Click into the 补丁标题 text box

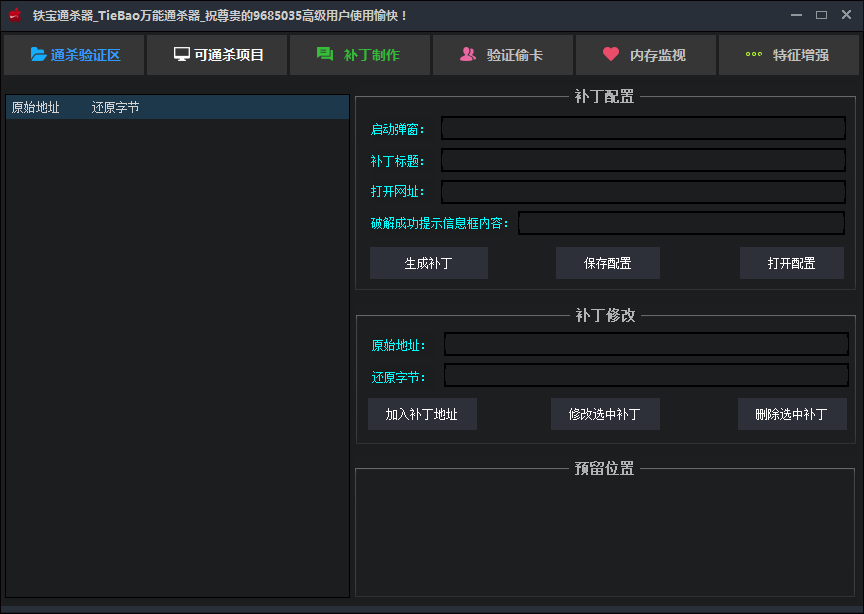(643, 160)
